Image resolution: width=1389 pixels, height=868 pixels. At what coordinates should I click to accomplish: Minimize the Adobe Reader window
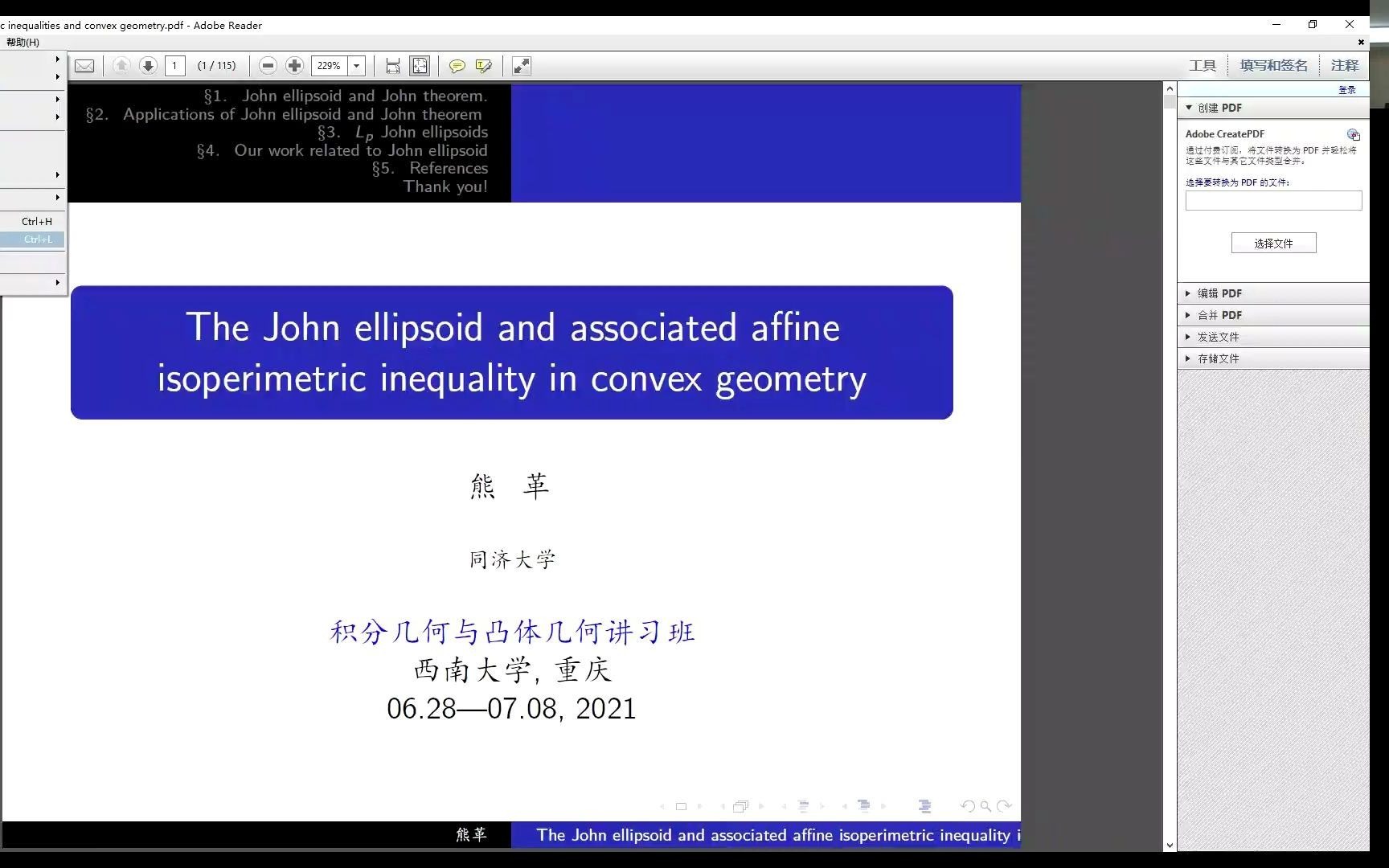pyautogui.click(x=1276, y=25)
